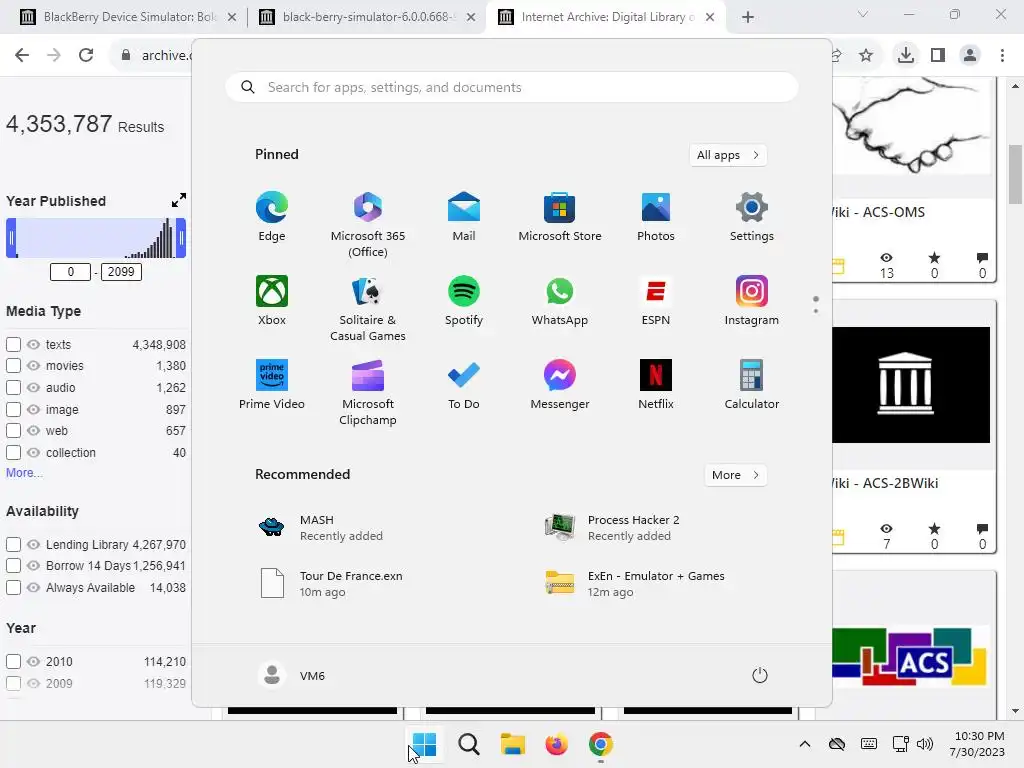Click the right Year Published slider handle
Screen dimensions: 1024x768
point(182,238)
